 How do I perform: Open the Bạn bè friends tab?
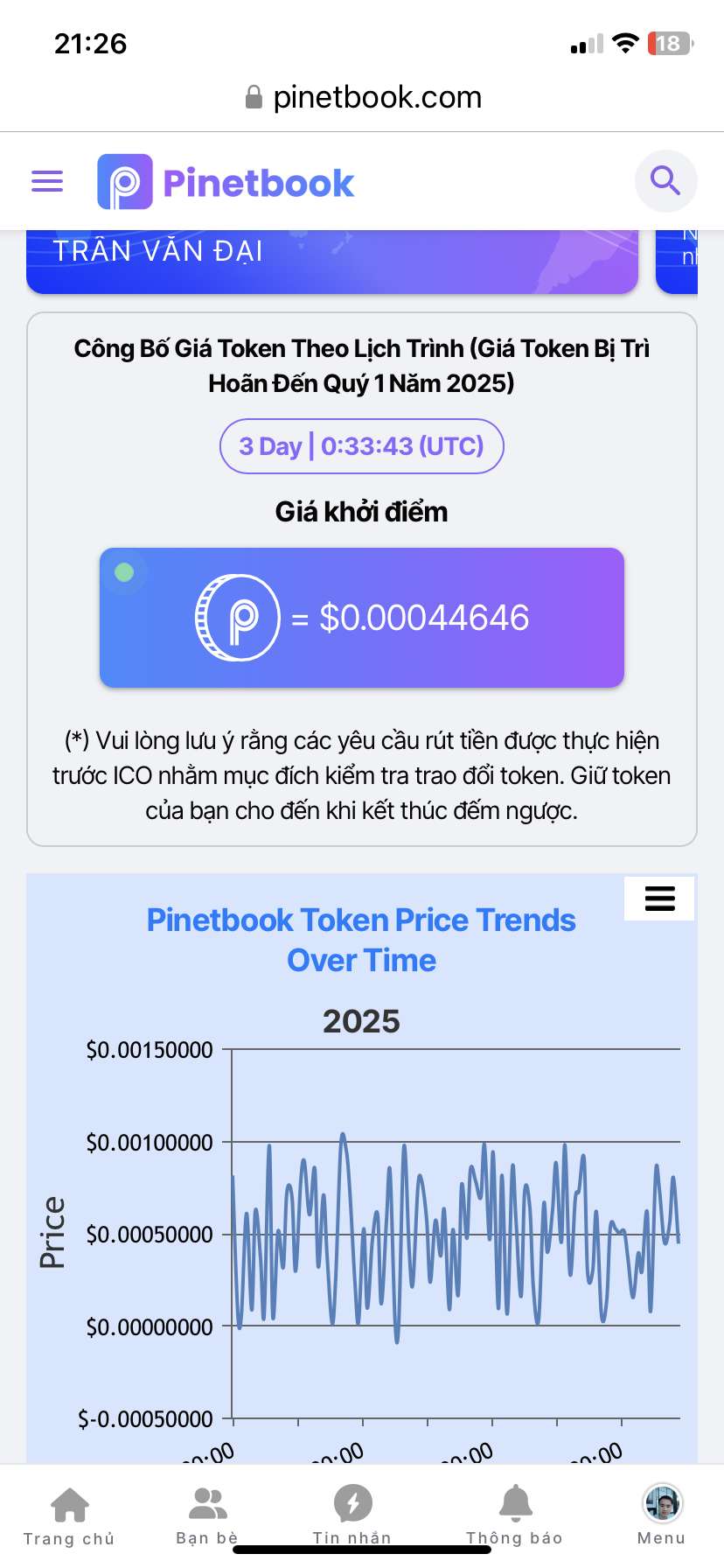[207, 1515]
